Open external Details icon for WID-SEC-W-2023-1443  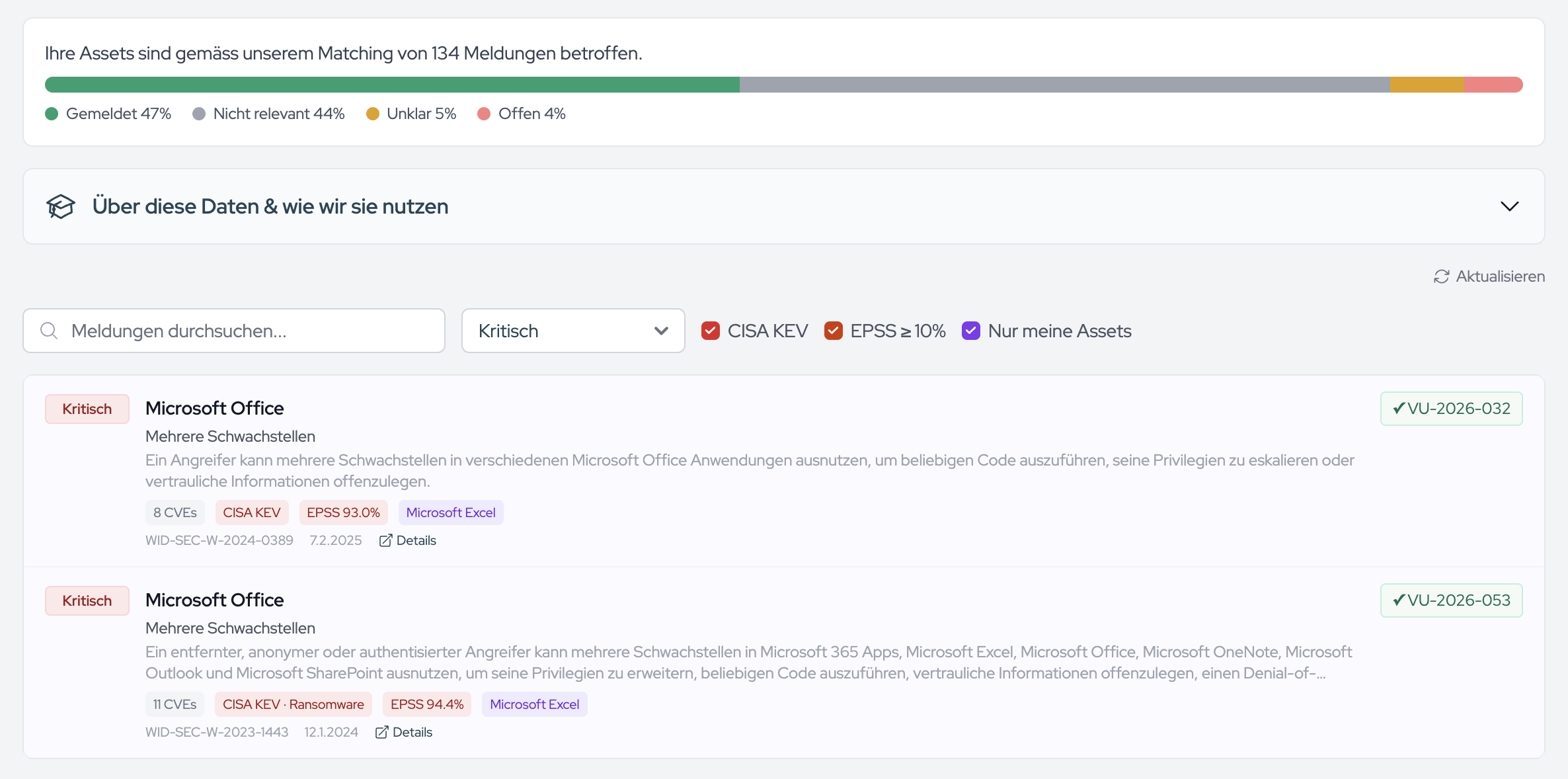click(x=381, y=732)
